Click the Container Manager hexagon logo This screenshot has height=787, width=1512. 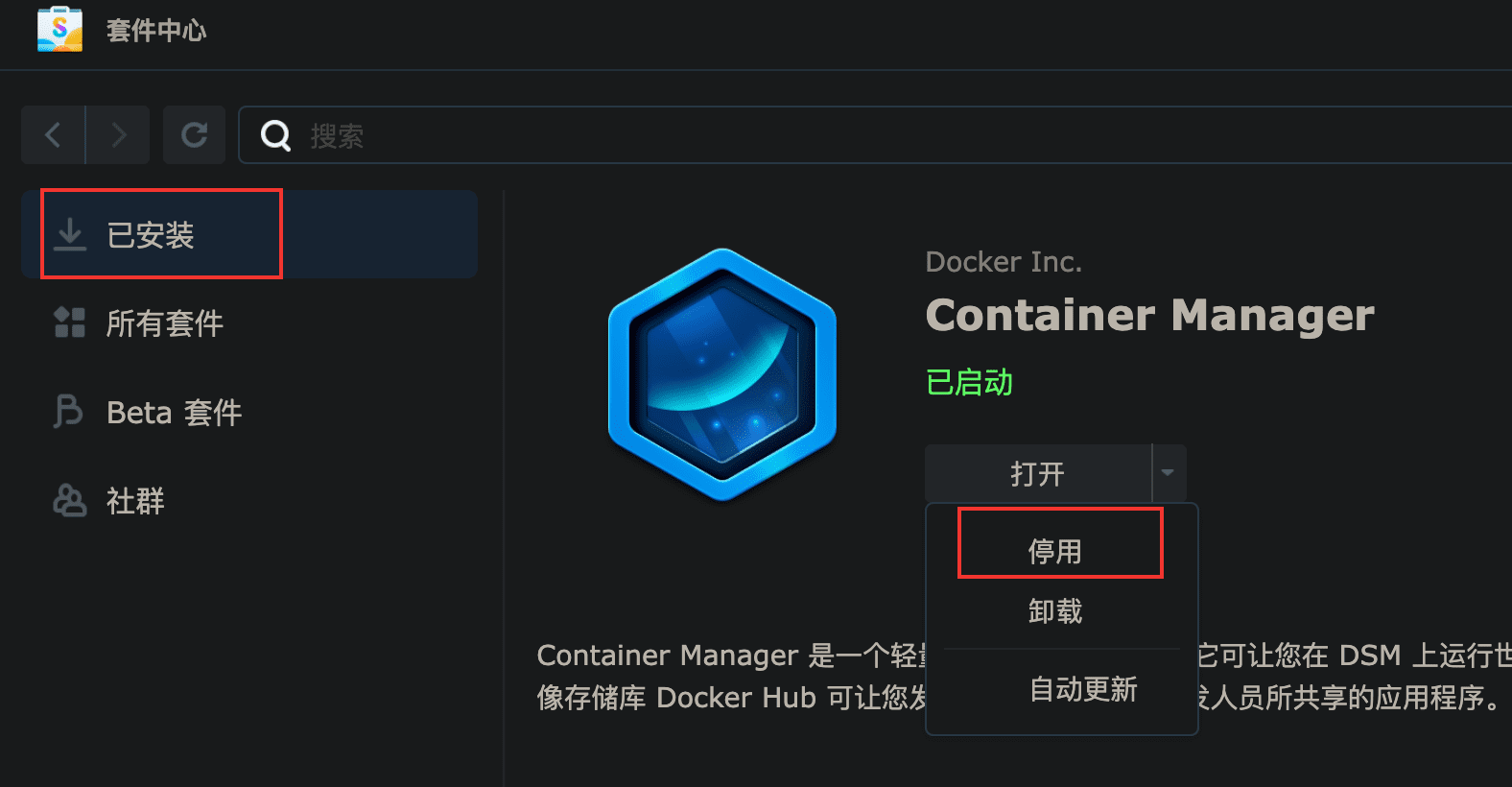tap(722, 374)
